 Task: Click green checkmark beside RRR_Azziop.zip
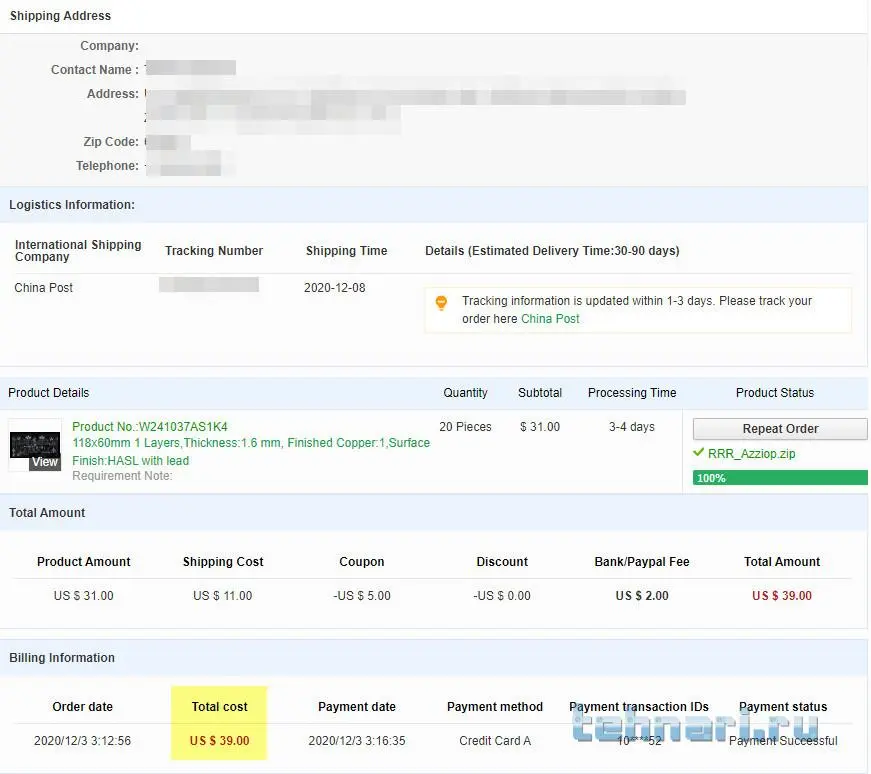pos(698,453)
